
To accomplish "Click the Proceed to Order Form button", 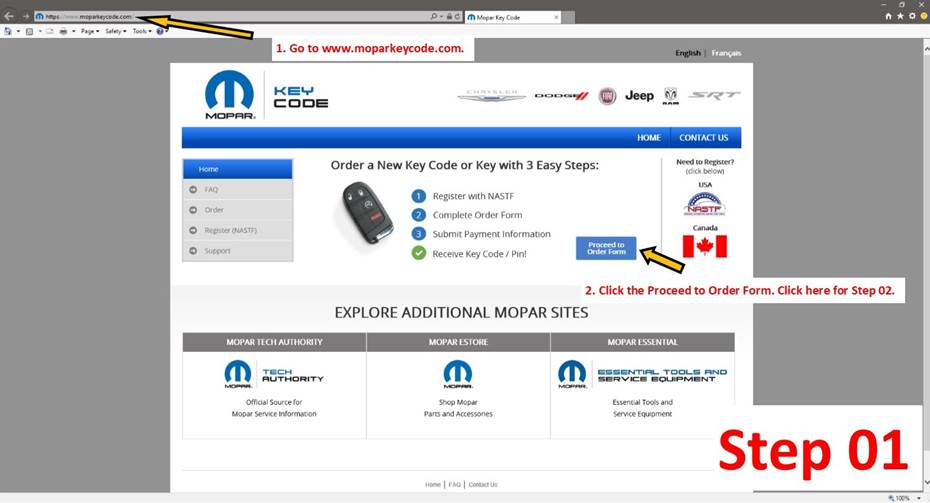I will (x=606, y=248).
